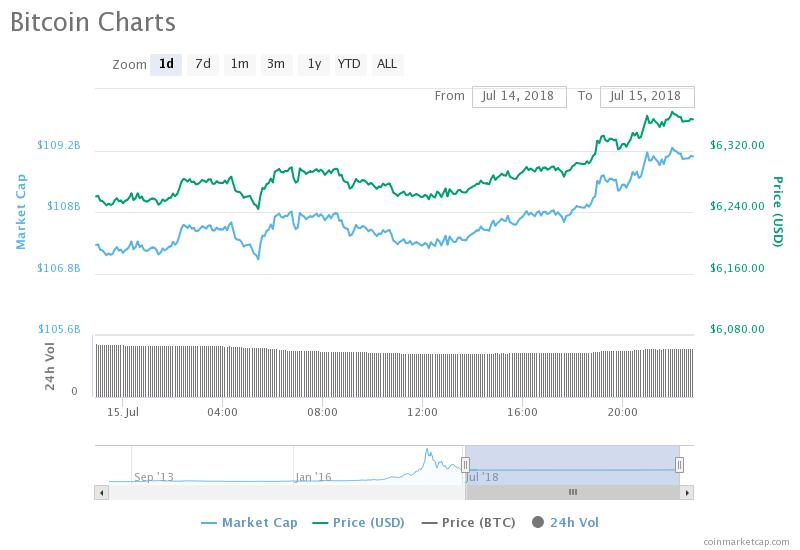Grab the right navigator range handle

[679, 465]
